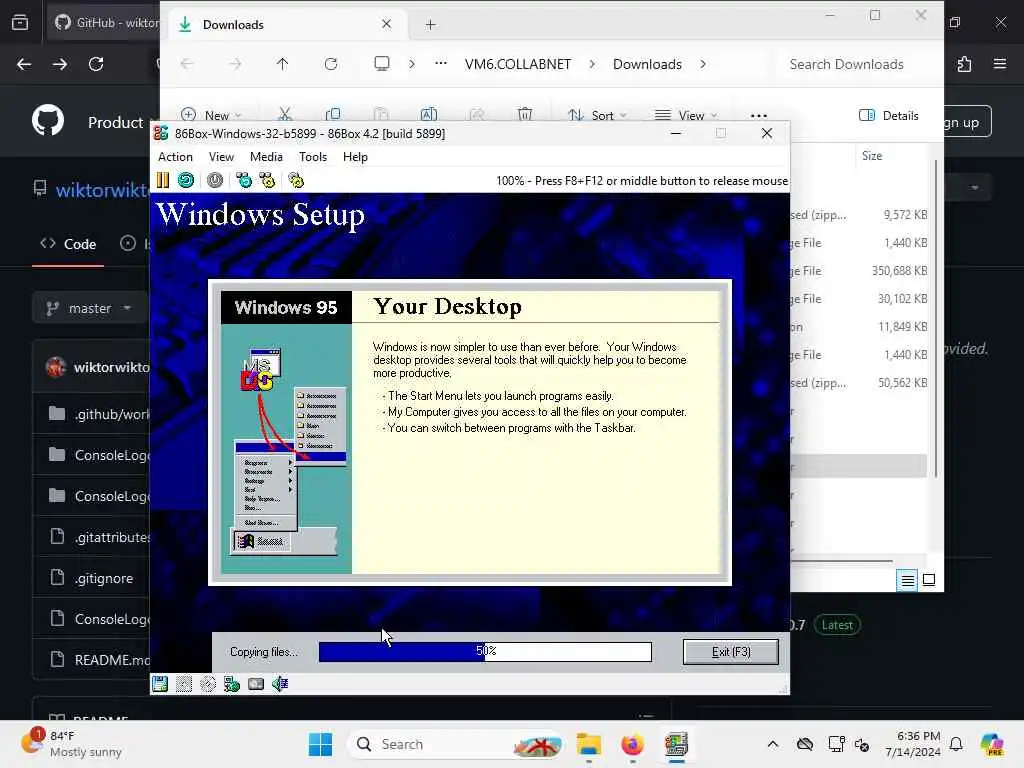Click the Explorer This PC monitor icon
Image resolution: width=1024 pixels, height=768 pixels.
pos(382,63)
